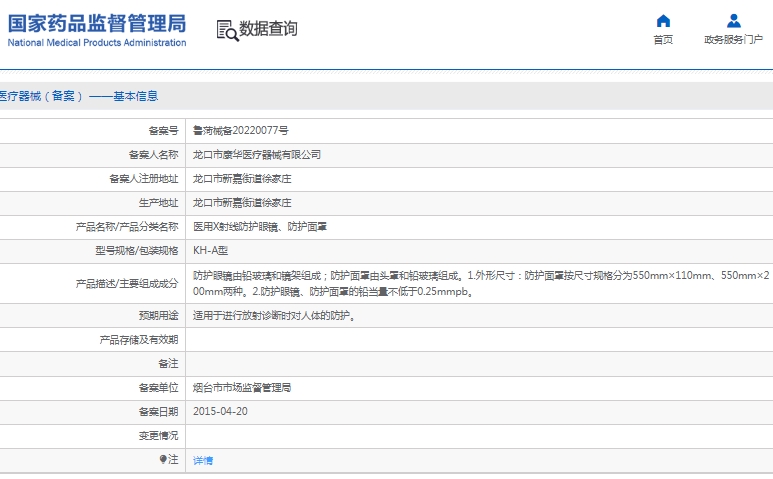Click the 备案日期 label
773x479 pixels.
pyautogui.click(x=158, y=412)
